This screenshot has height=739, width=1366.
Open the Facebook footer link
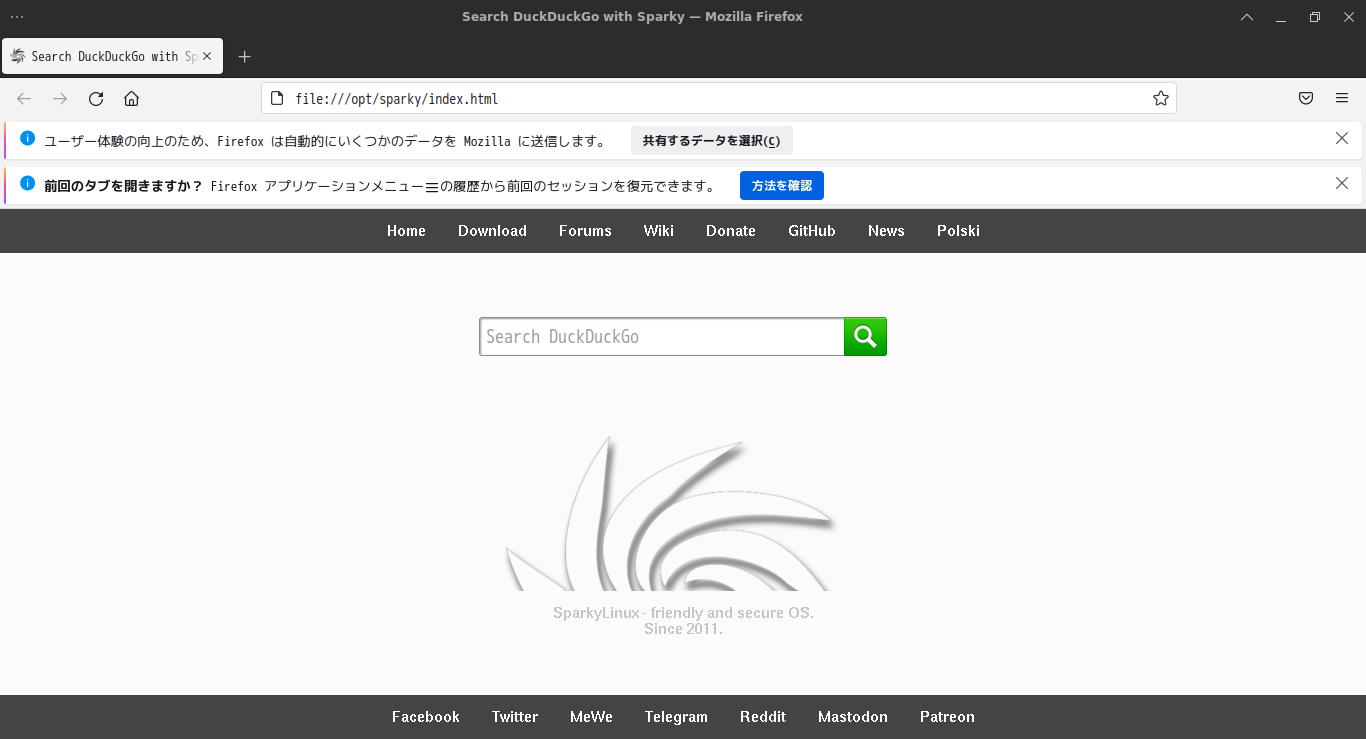coord(426,717)
